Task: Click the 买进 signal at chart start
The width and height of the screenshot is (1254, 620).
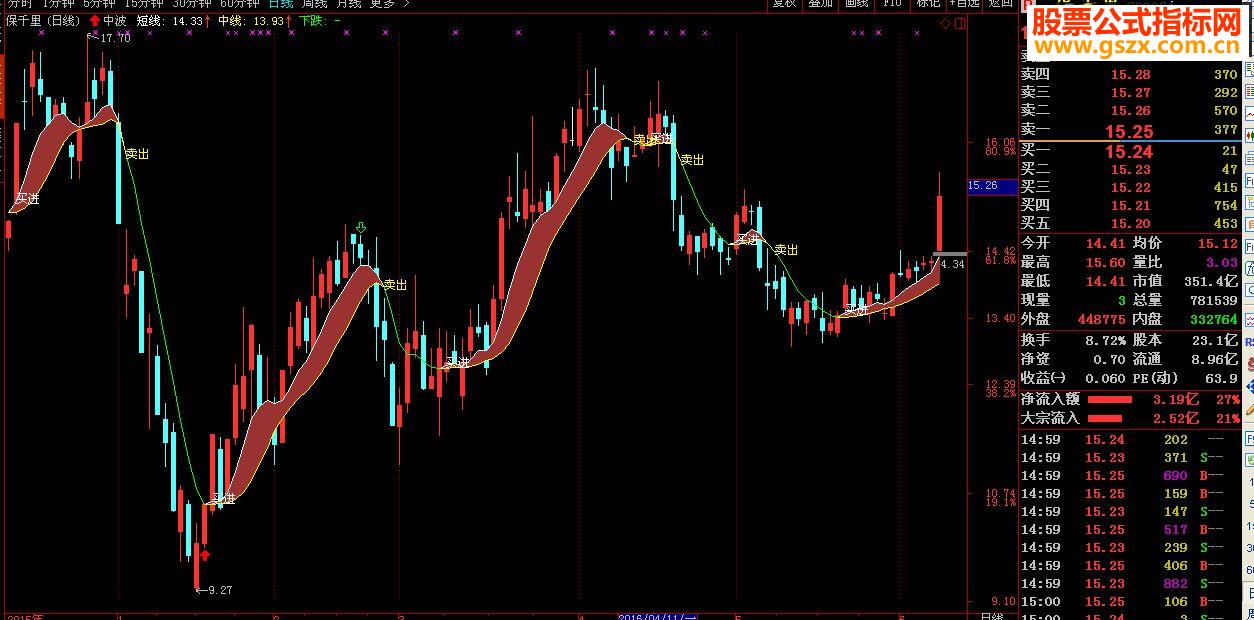Action: click(x=28, y=200)
